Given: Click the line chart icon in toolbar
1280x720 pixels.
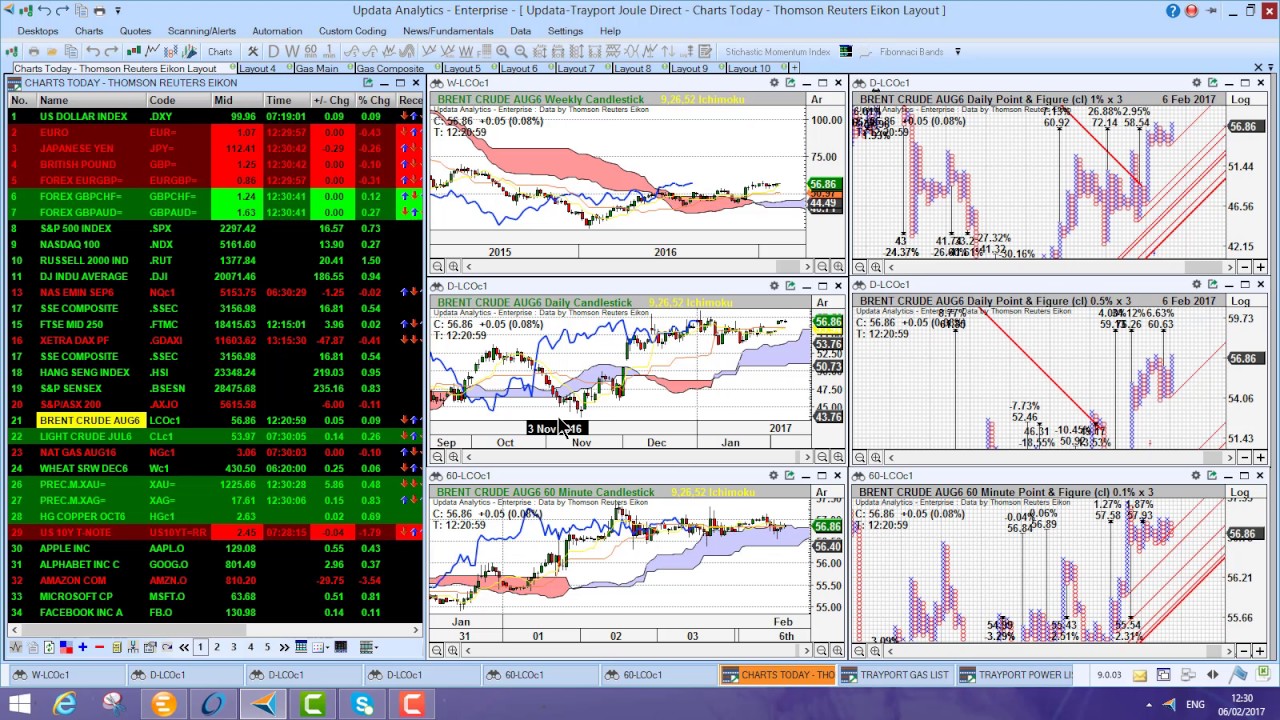Looking at the screenshot, I should coord(151,51).
